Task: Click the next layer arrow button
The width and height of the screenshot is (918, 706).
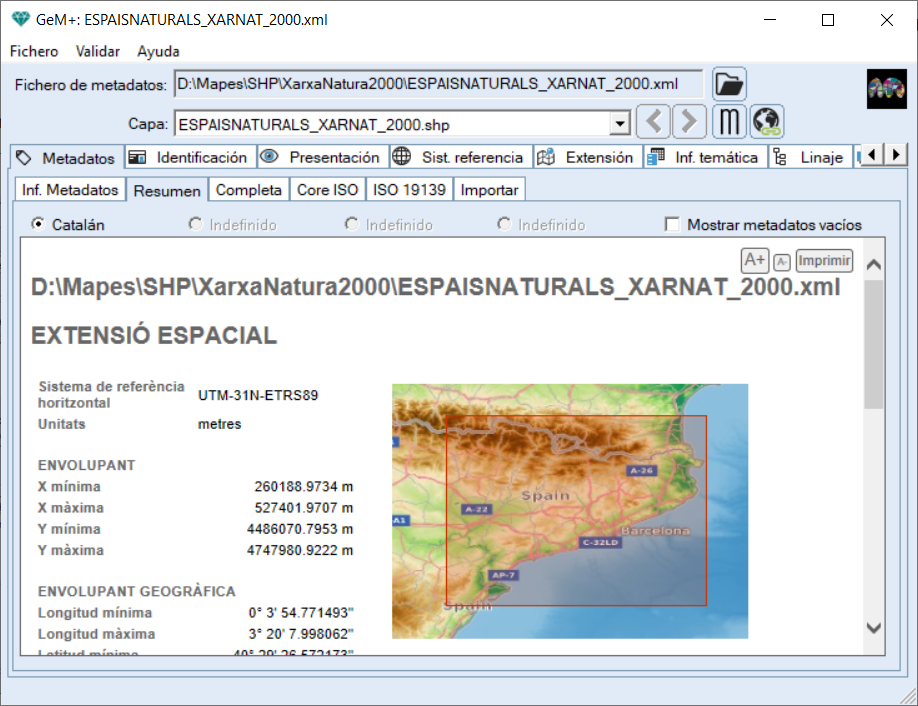Action: click(688, 123)
